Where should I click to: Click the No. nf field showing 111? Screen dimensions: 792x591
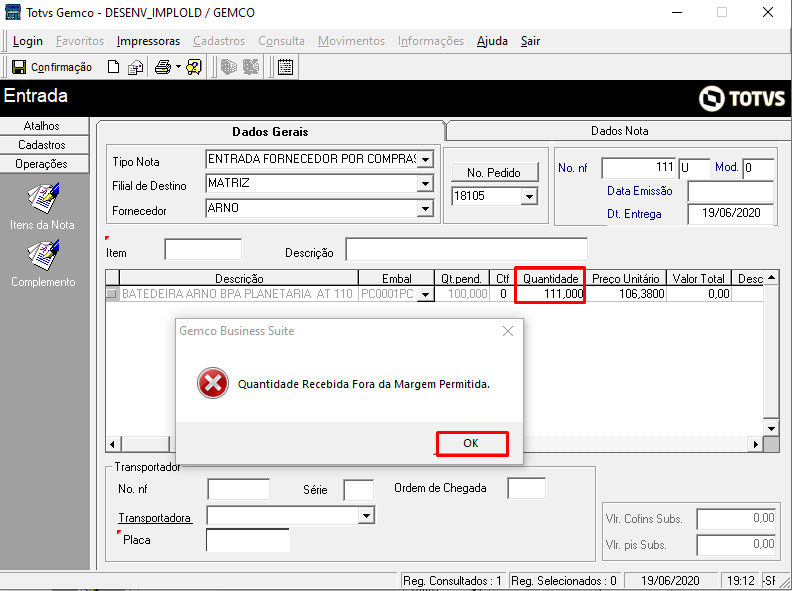click(638, 168)
